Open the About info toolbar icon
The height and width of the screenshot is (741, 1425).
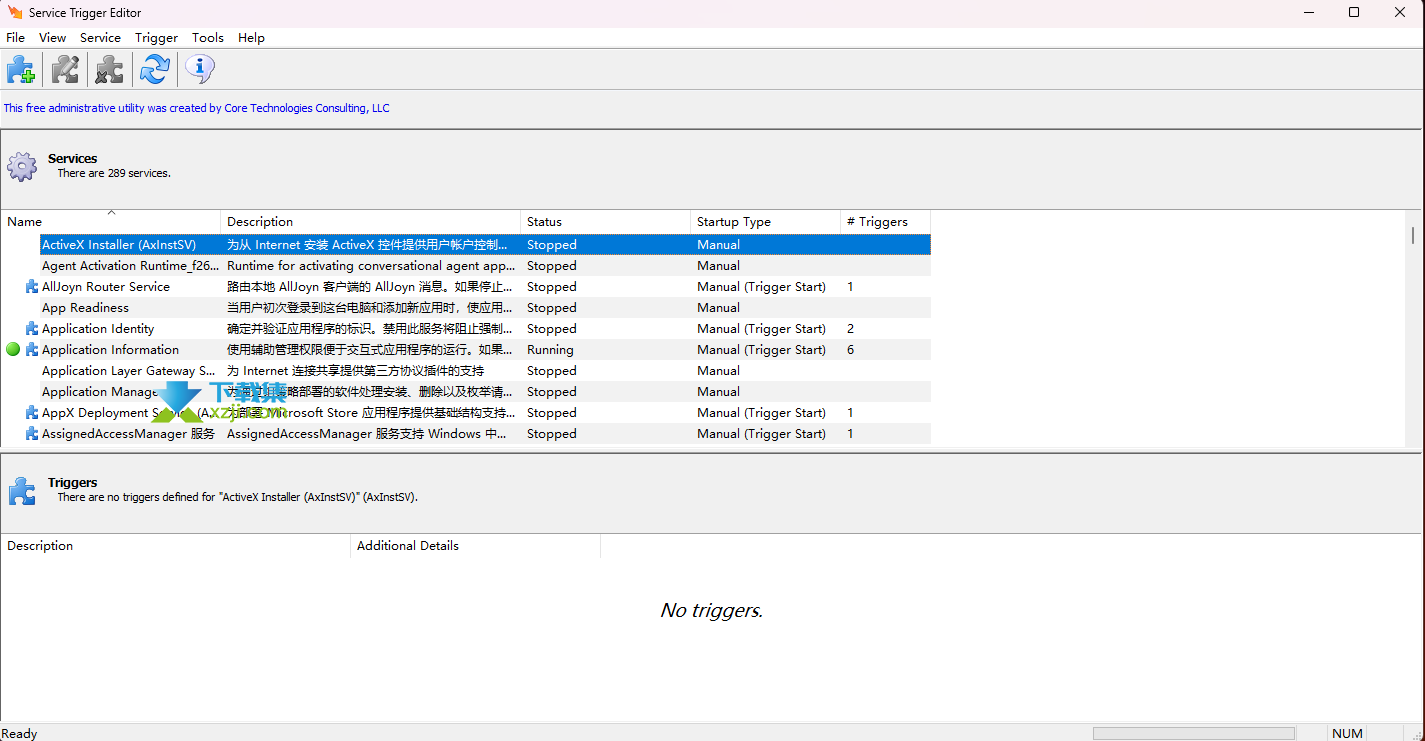[x=200, y=70]
